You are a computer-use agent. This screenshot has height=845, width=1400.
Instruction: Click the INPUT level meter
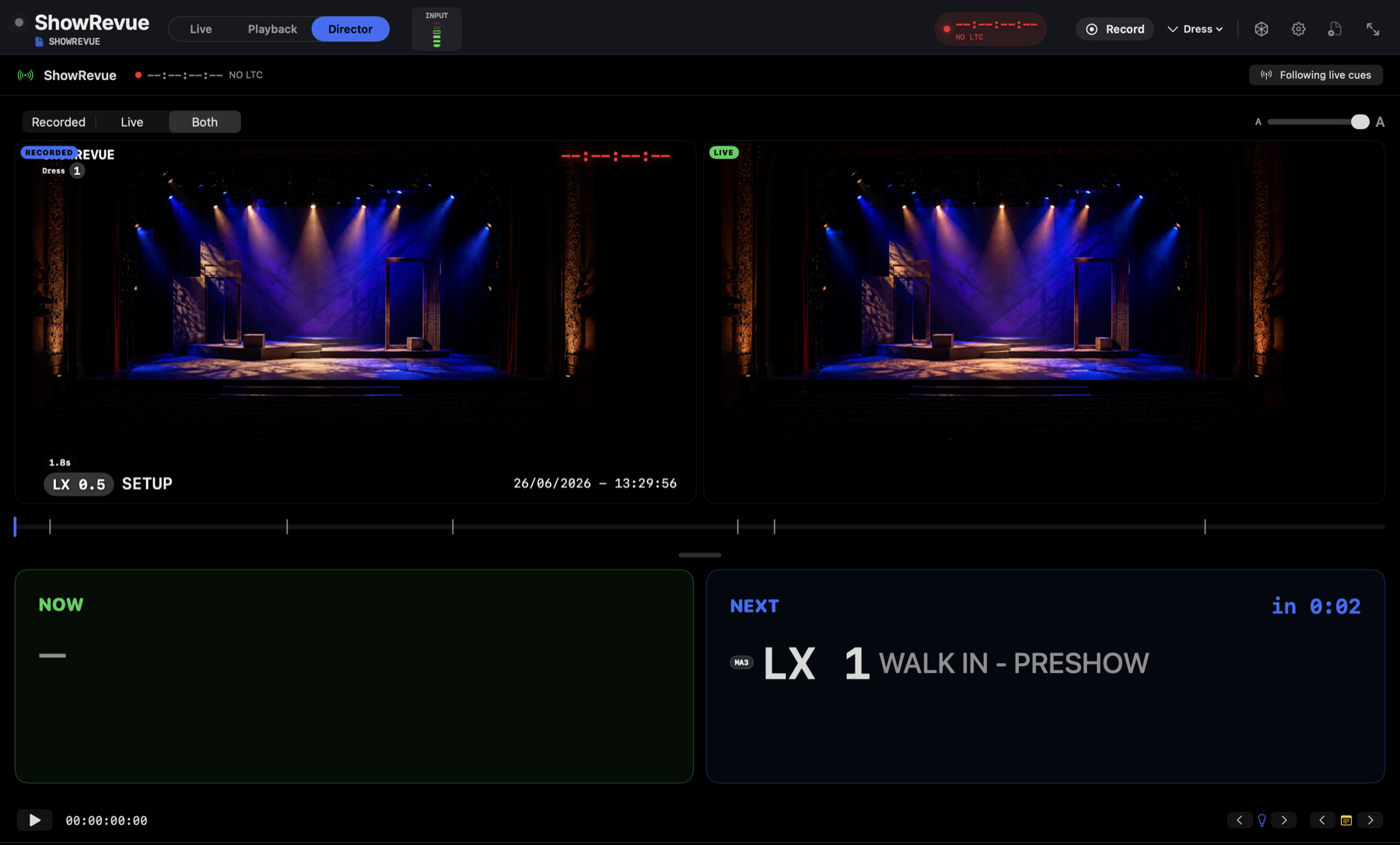436,30
